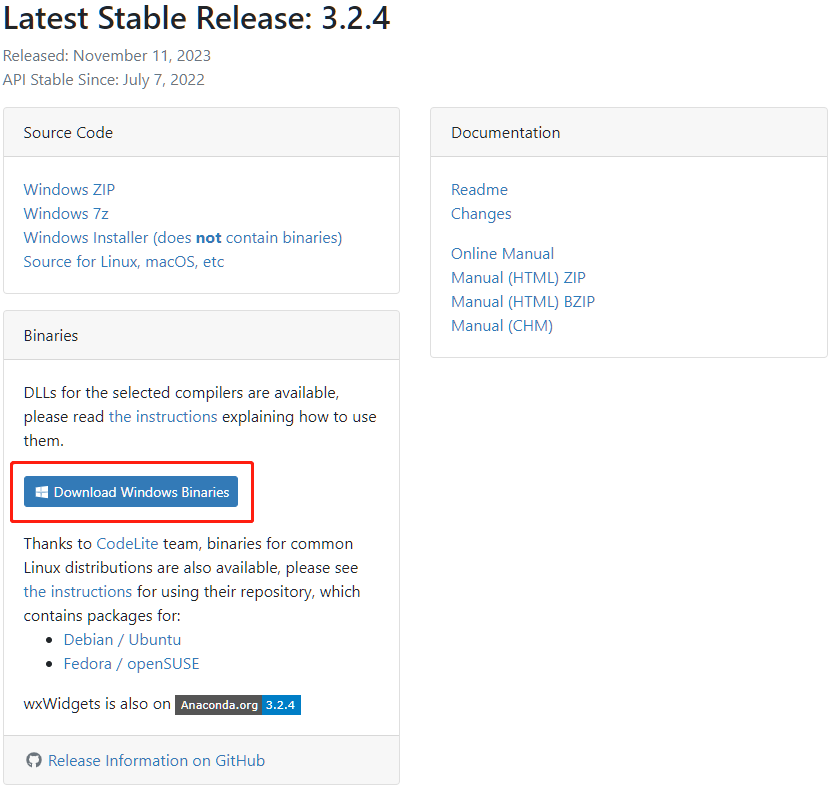Image resolution: width=836 pixels, height=797 pixels.
Task: Open 'the instructions' link for DLL usage
Action: pos(163,416)
